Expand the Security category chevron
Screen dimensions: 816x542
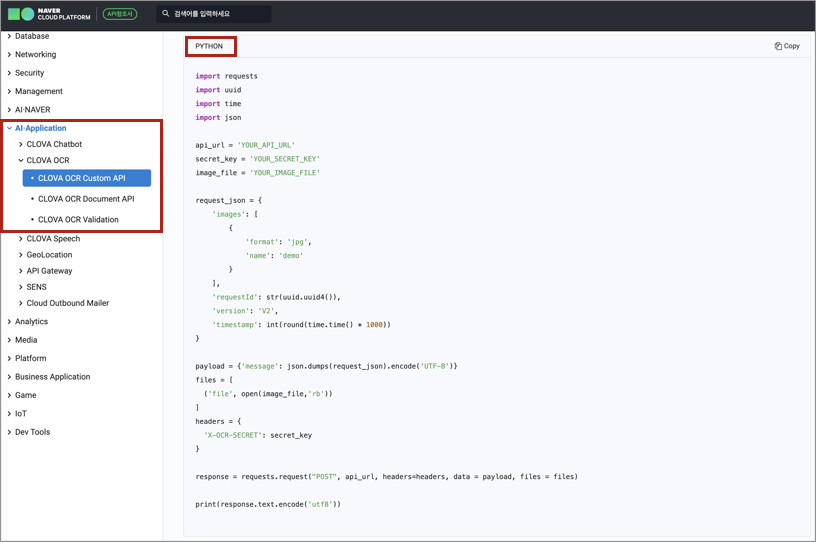point(9,73)
